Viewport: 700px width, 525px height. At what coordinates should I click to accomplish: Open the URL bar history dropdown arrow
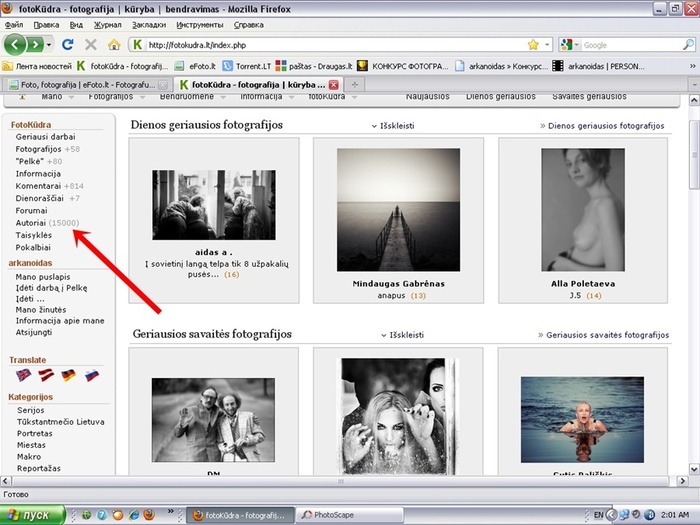(547, 45)
